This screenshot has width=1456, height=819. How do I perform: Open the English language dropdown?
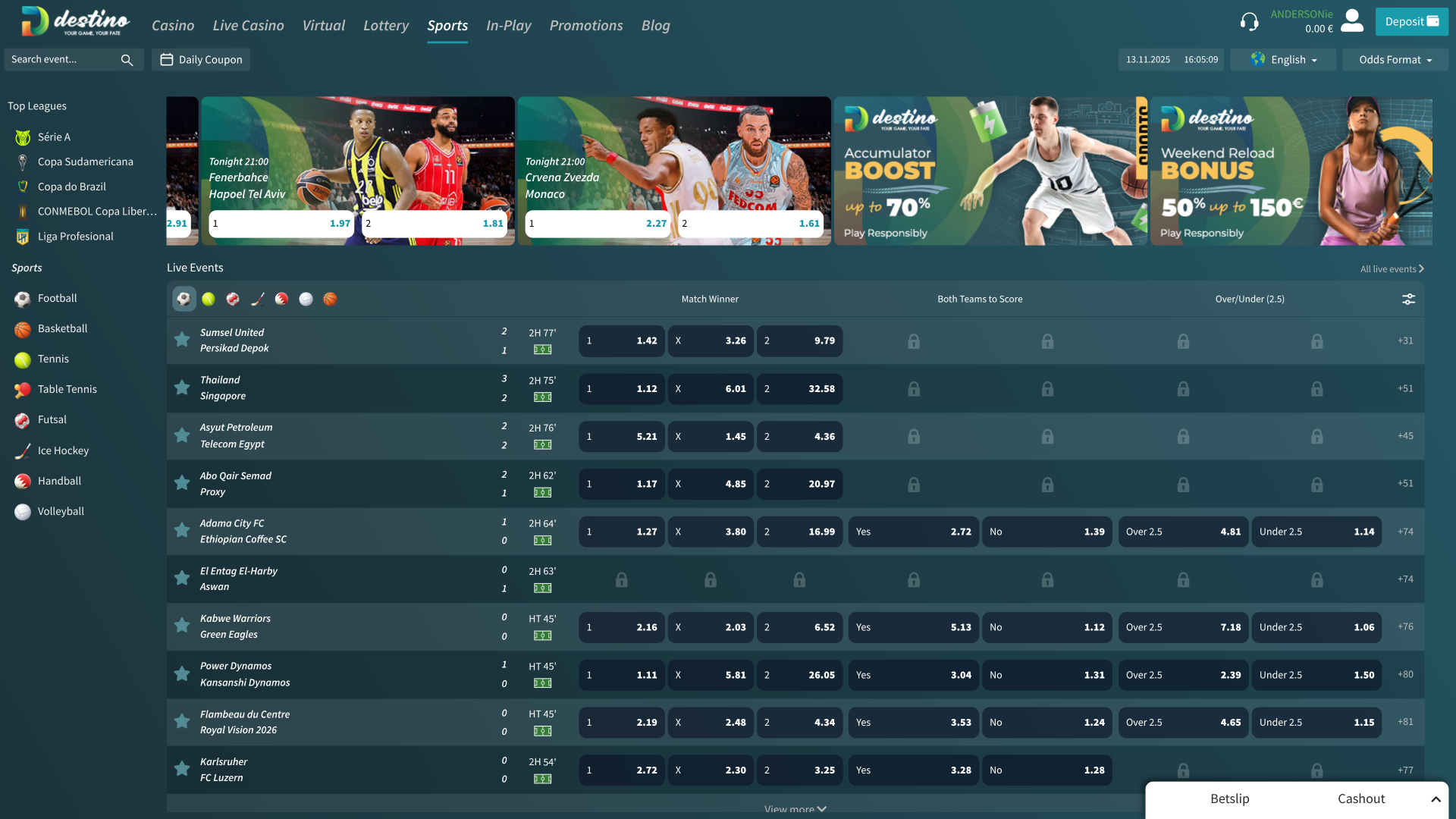[x=1282, y=59]
